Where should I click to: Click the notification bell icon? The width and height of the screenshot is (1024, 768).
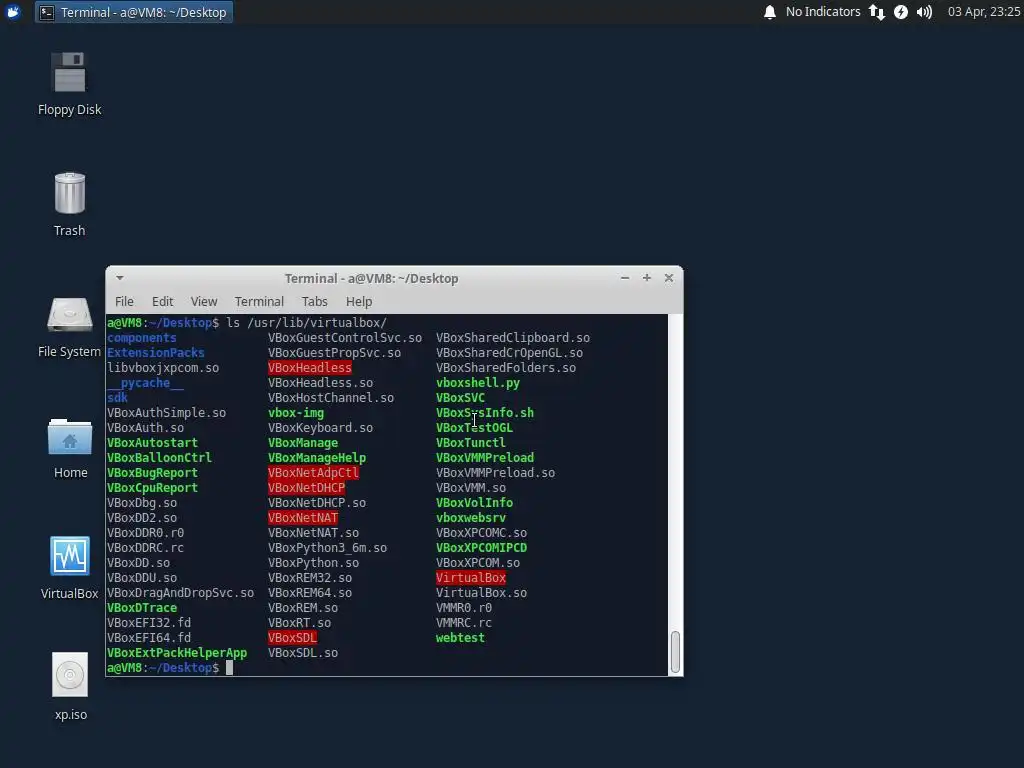coord(770,12)
